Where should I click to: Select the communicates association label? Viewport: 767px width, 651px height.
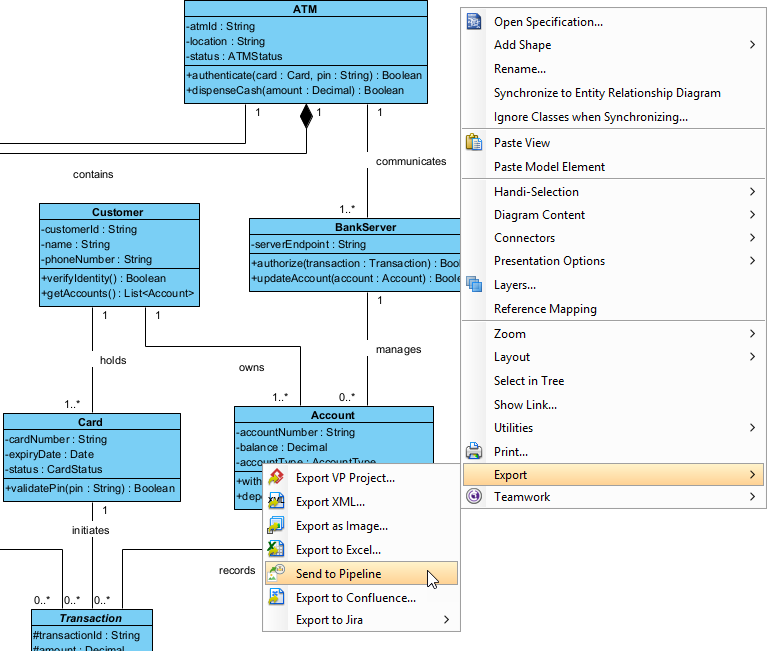coord(411,161)
